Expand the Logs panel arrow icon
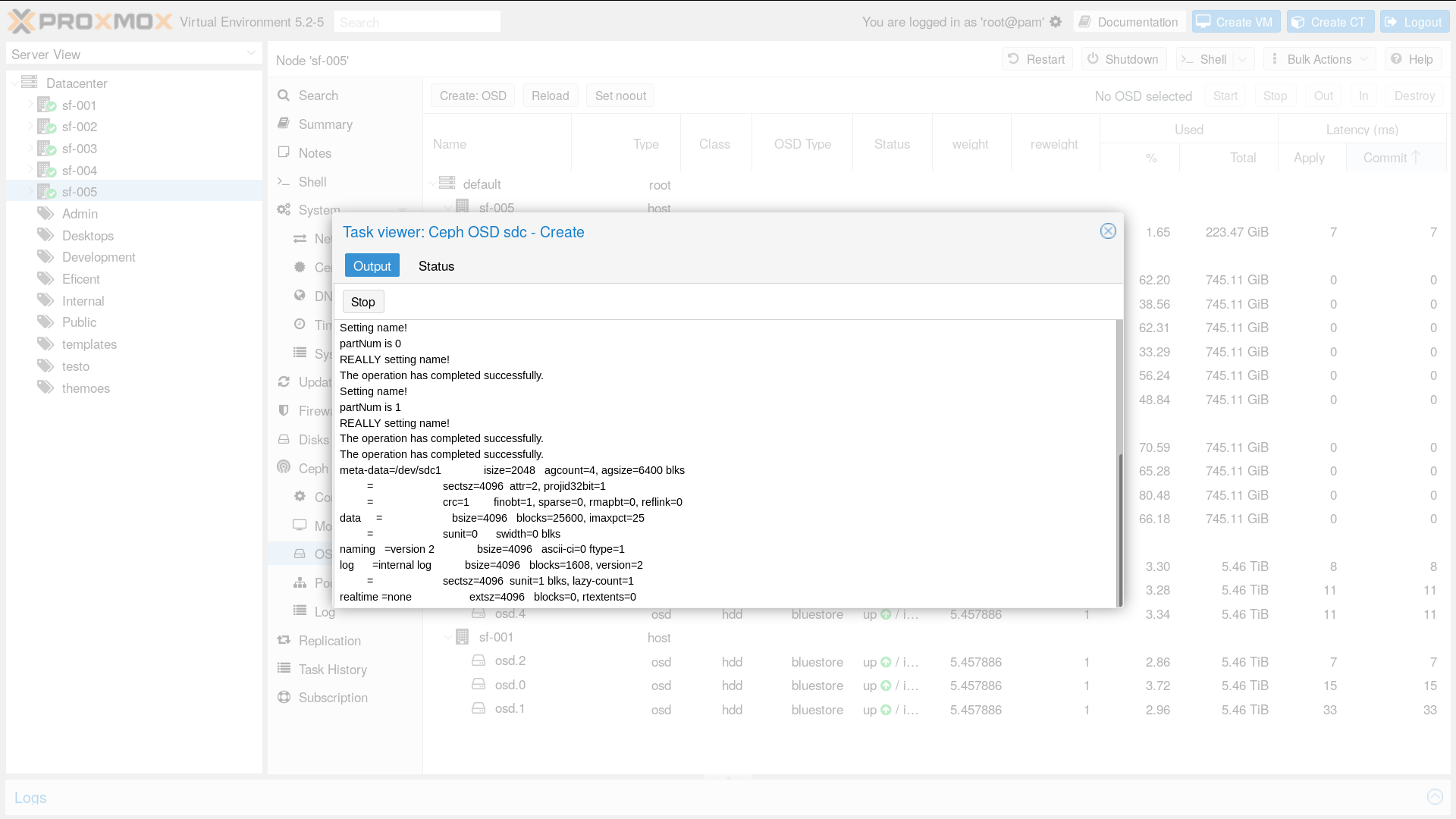The width and height of the screenshot is (1456, 819). pos(1435,796)
